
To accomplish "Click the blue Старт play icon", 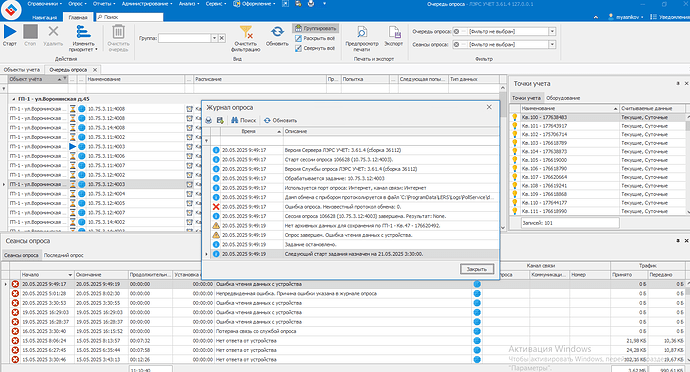I will coord(10,32).
